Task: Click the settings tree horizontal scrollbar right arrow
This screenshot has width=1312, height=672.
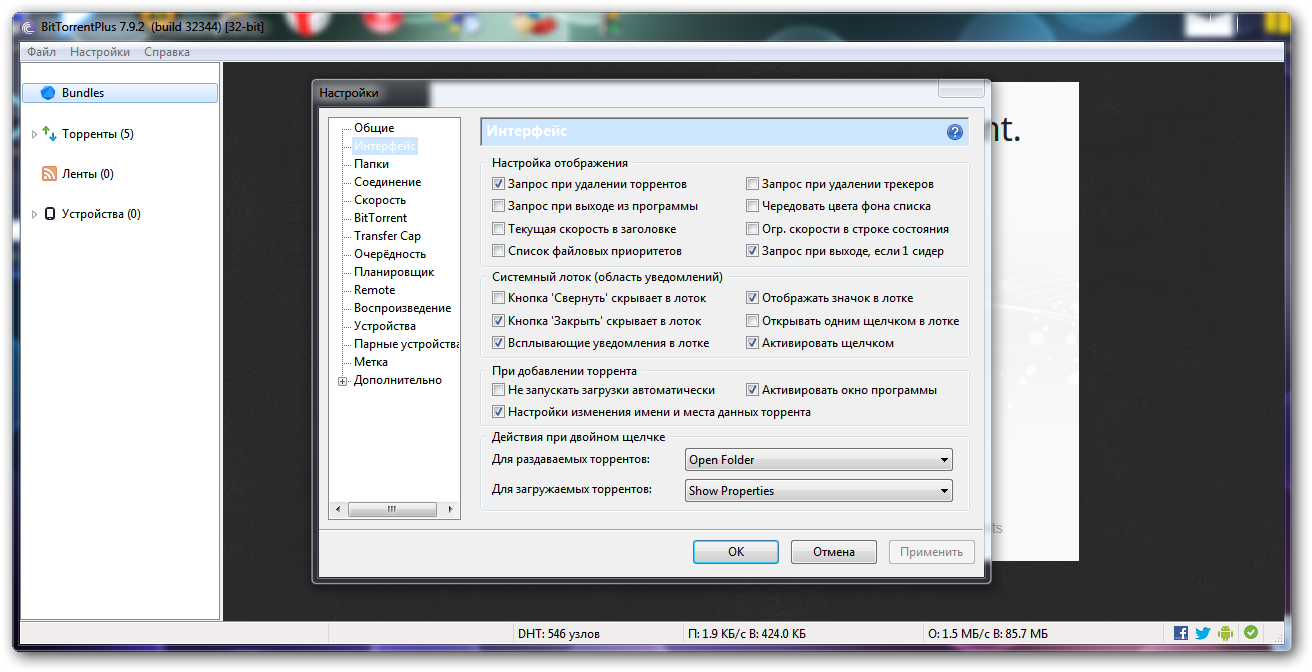Action: (x=451, y=510)
